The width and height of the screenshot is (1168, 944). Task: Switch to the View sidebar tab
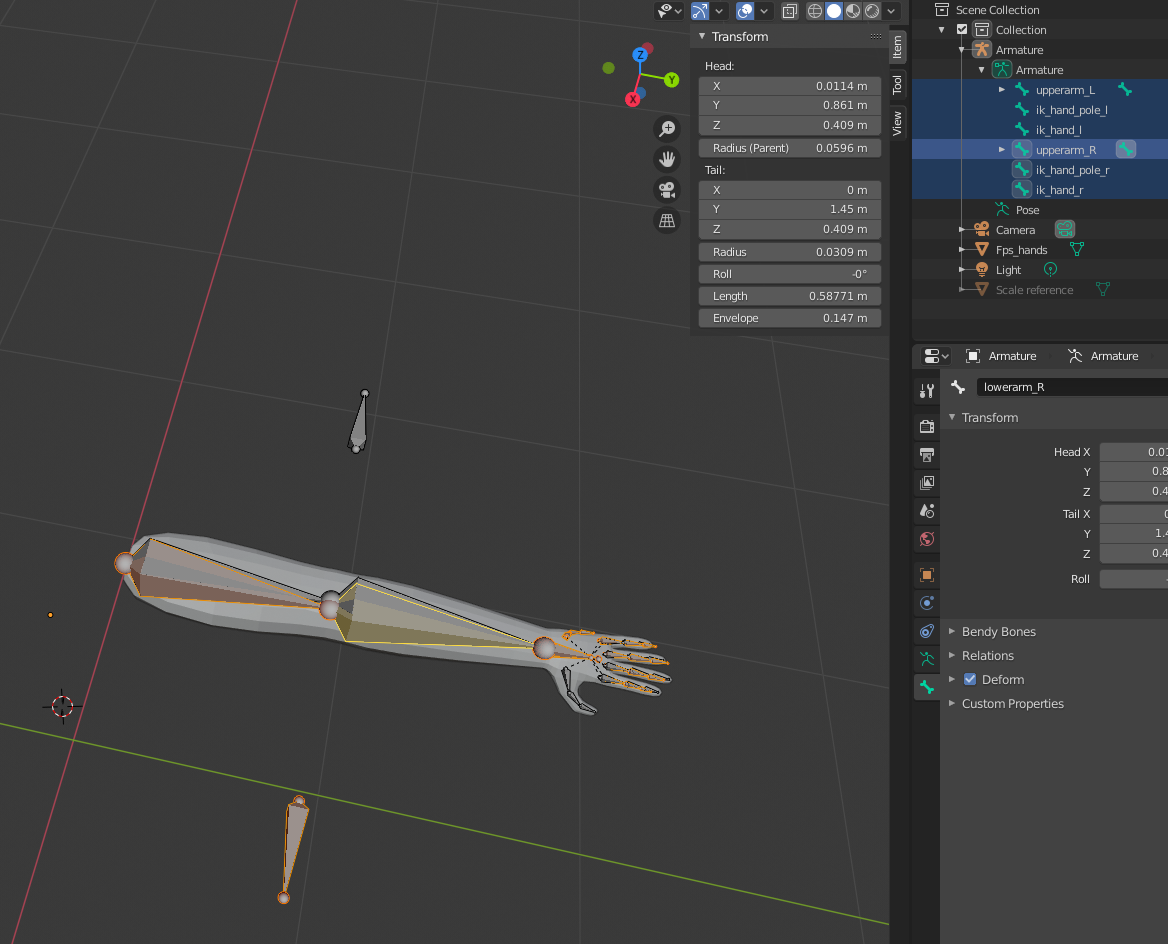[897, 123]
